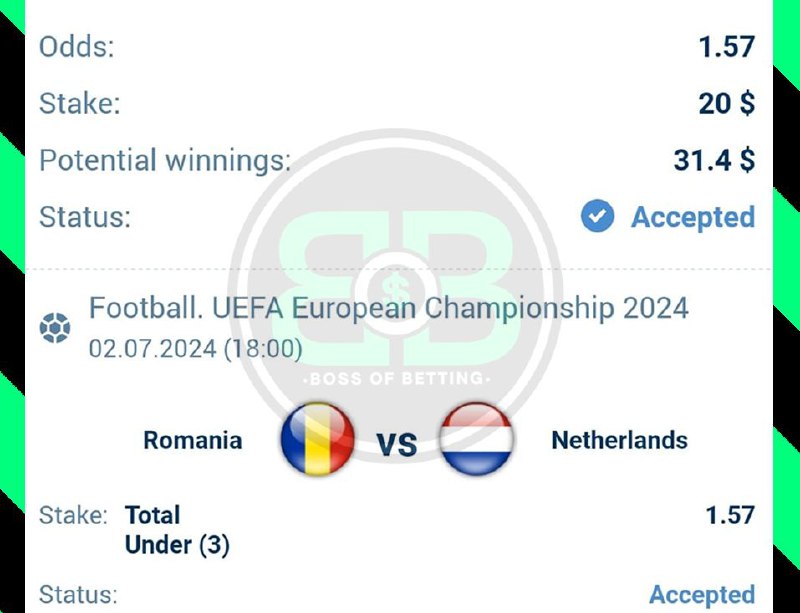Click the 1.57 value beside Odds label

pyautogui.click(x=727, y=46)
